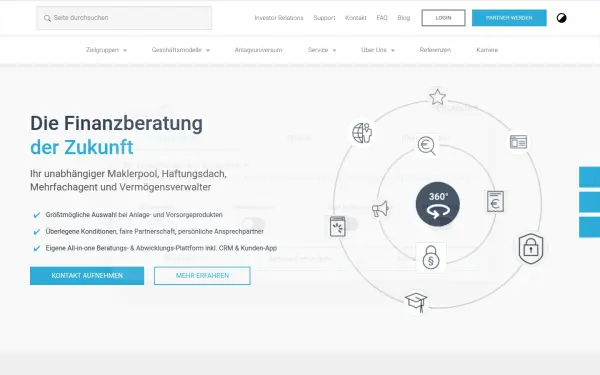Click the search magnifier icon
The image size is (600, 375).
[47, 18]
